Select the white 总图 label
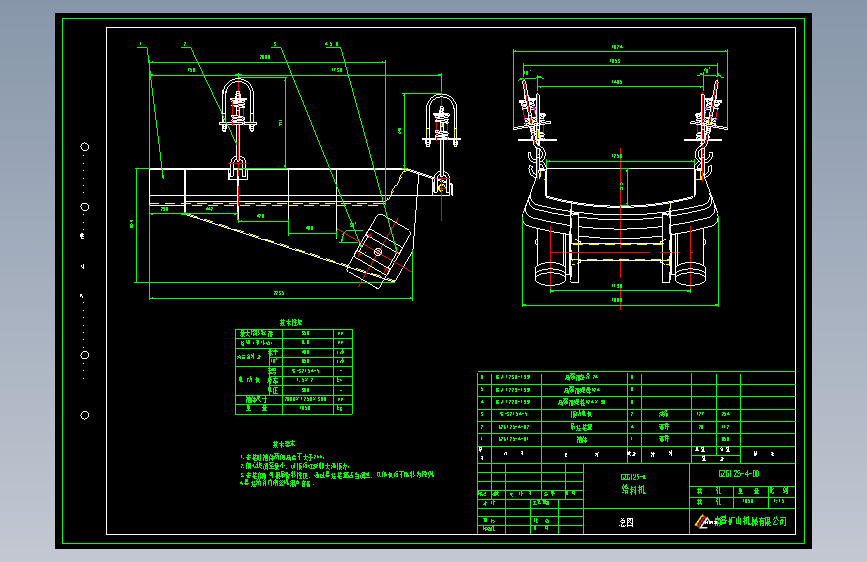This screenshot has width=867, height=562. tap(626, 522)
